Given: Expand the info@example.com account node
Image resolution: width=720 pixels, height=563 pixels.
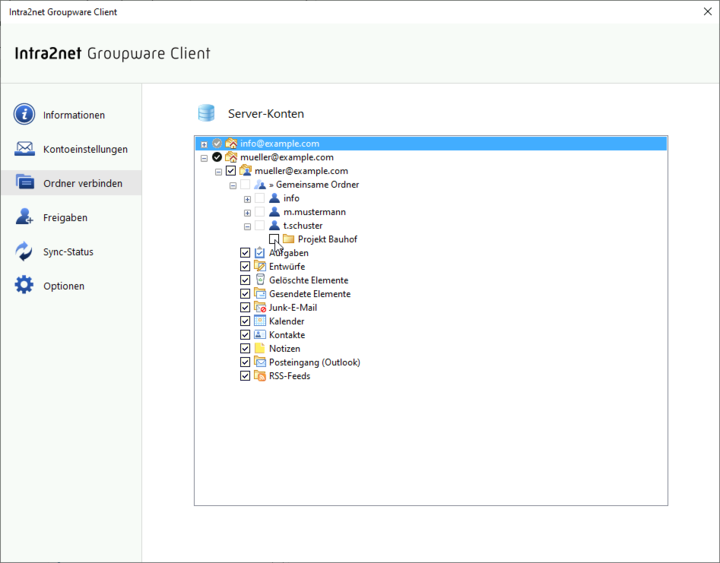Looking at the screenshot, I should (204, 144).
